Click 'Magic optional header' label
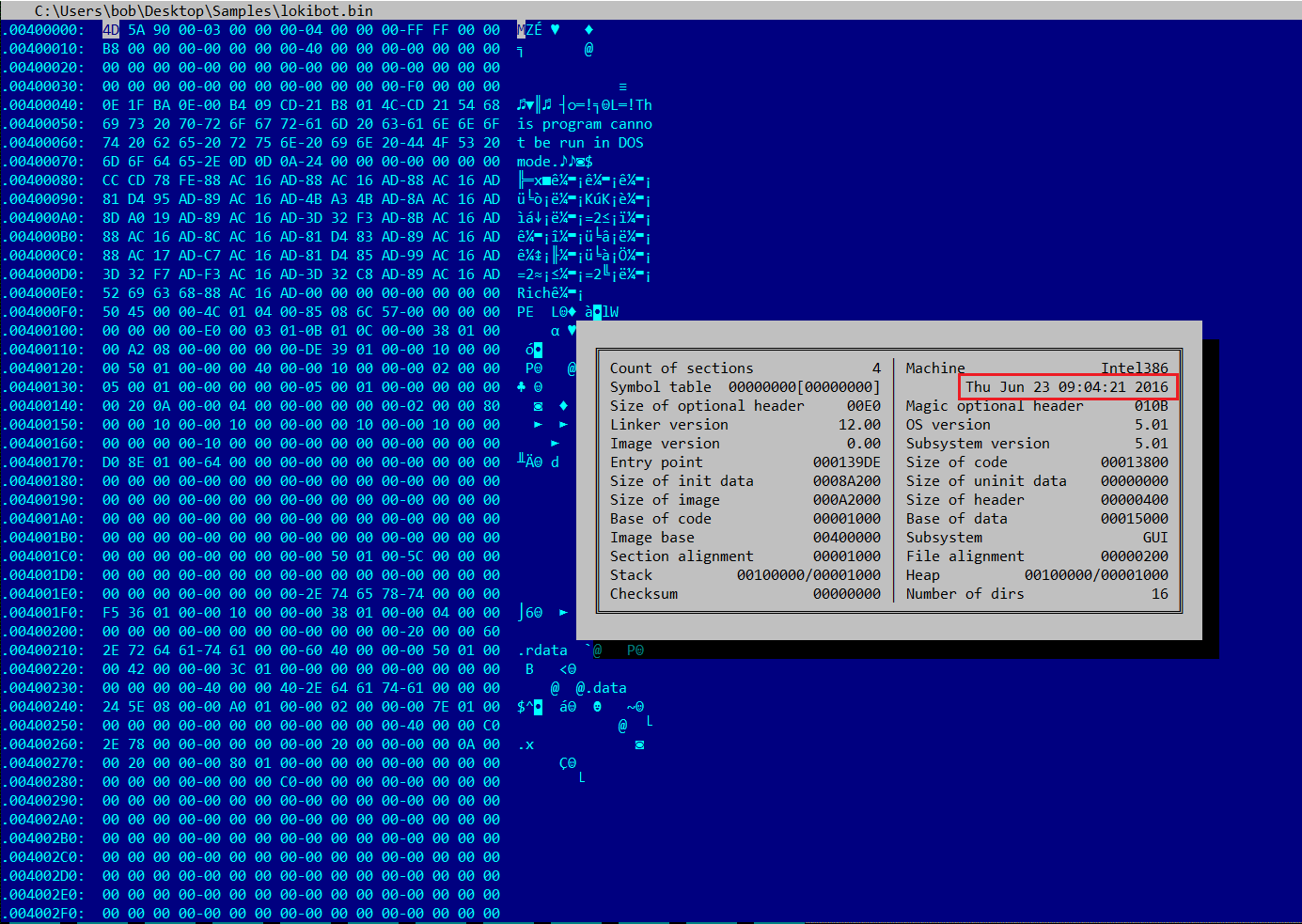The height and width of the screenshot is (924, 1302). [995, 406]
